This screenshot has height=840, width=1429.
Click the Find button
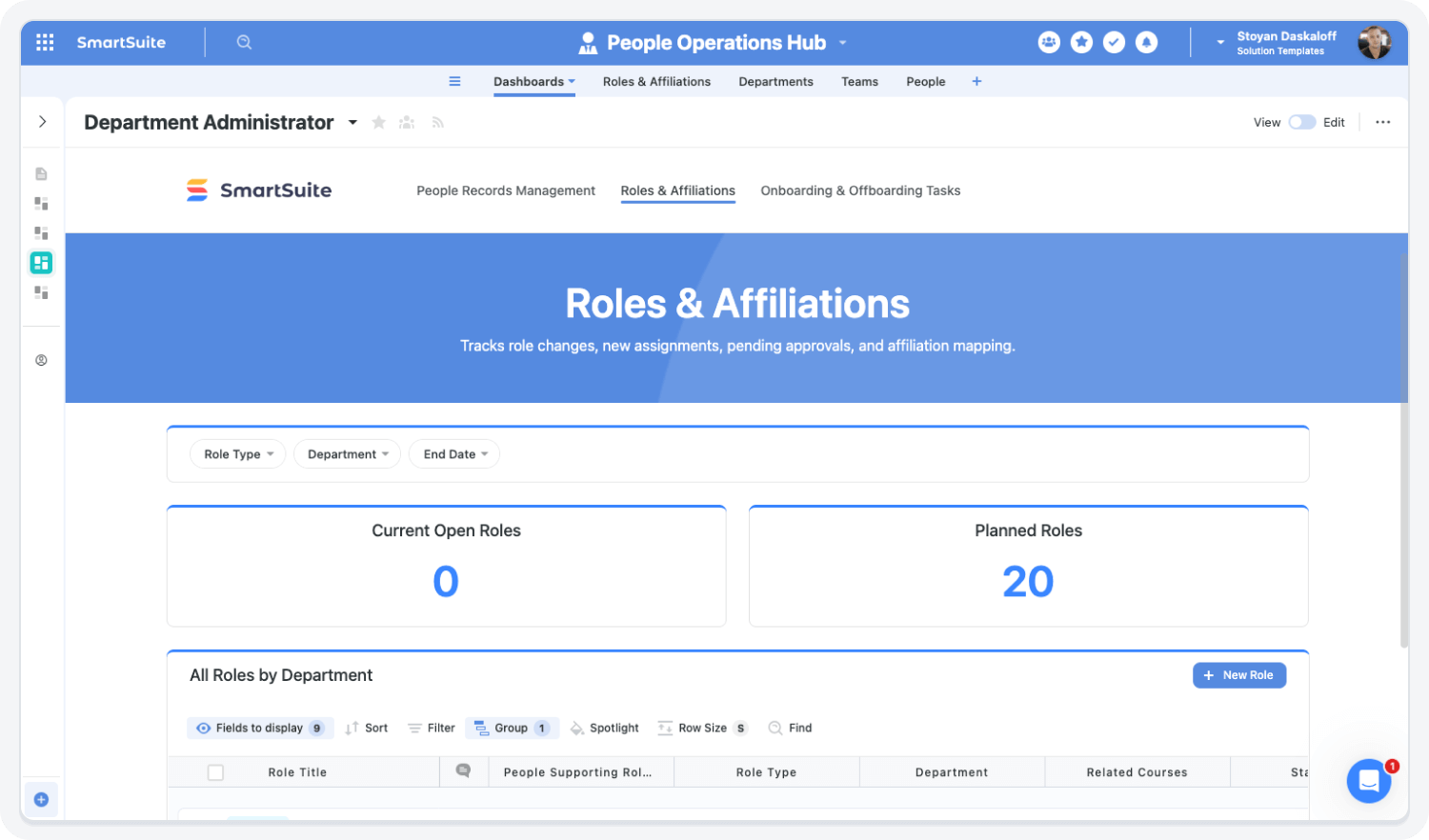[x=791, y=728]
